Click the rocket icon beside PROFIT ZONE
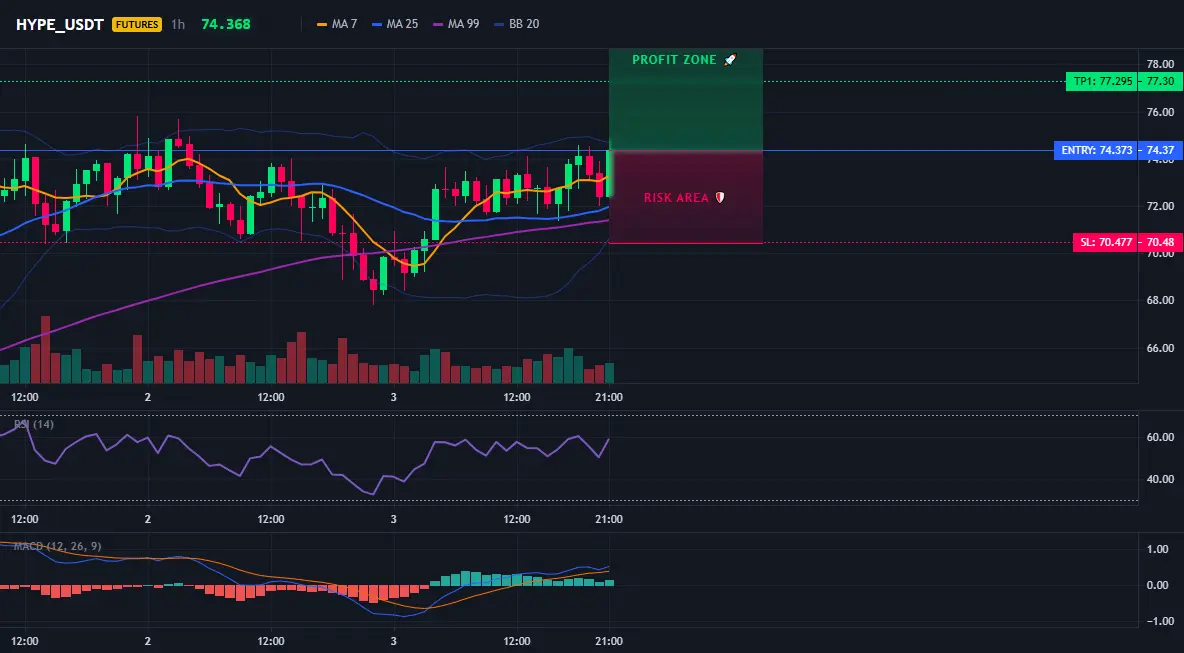Viewport: 1184px width, 653px height. pos(729,60)
